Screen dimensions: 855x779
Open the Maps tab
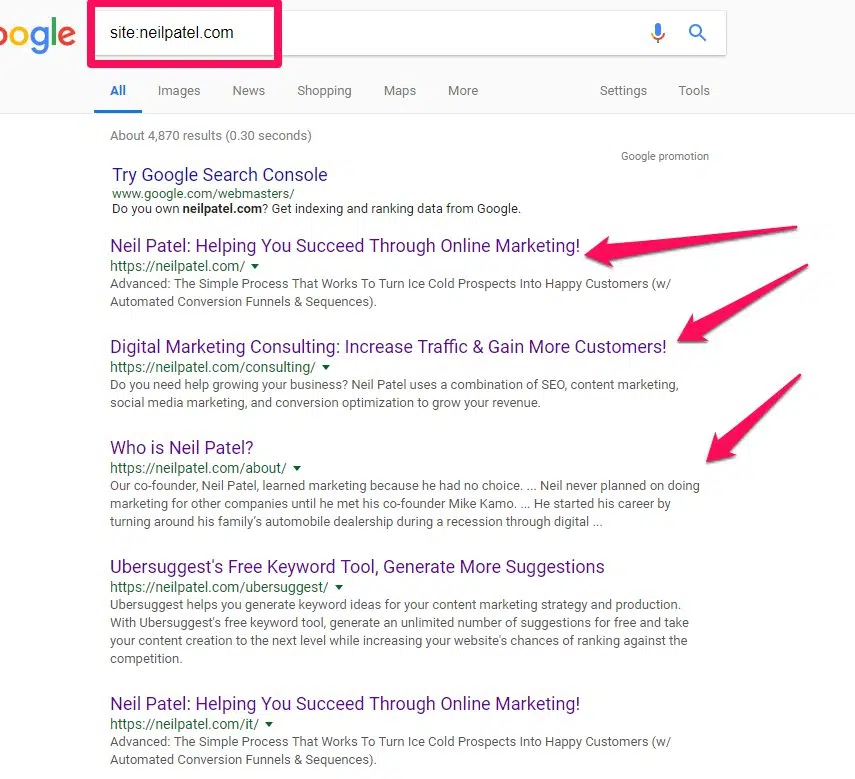click(400, 90)
